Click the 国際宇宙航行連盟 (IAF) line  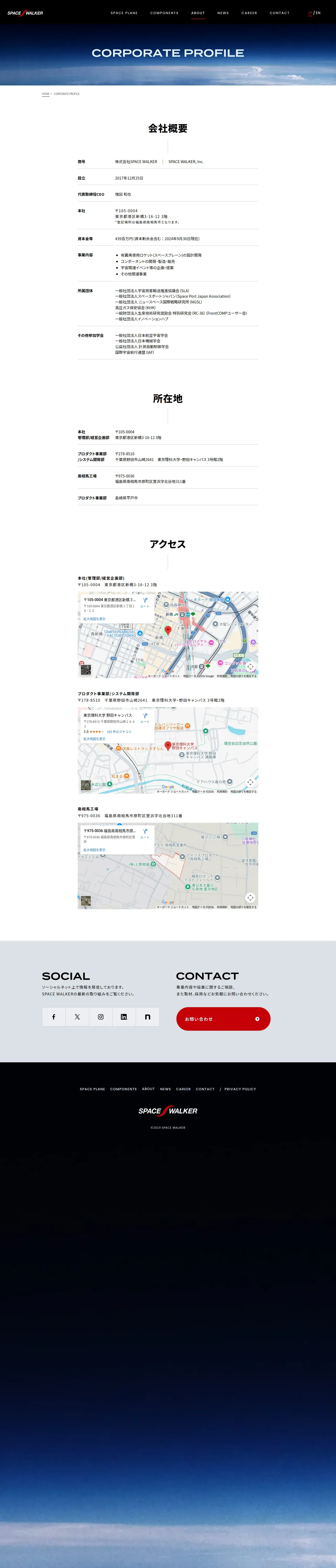tap(134, 353)
